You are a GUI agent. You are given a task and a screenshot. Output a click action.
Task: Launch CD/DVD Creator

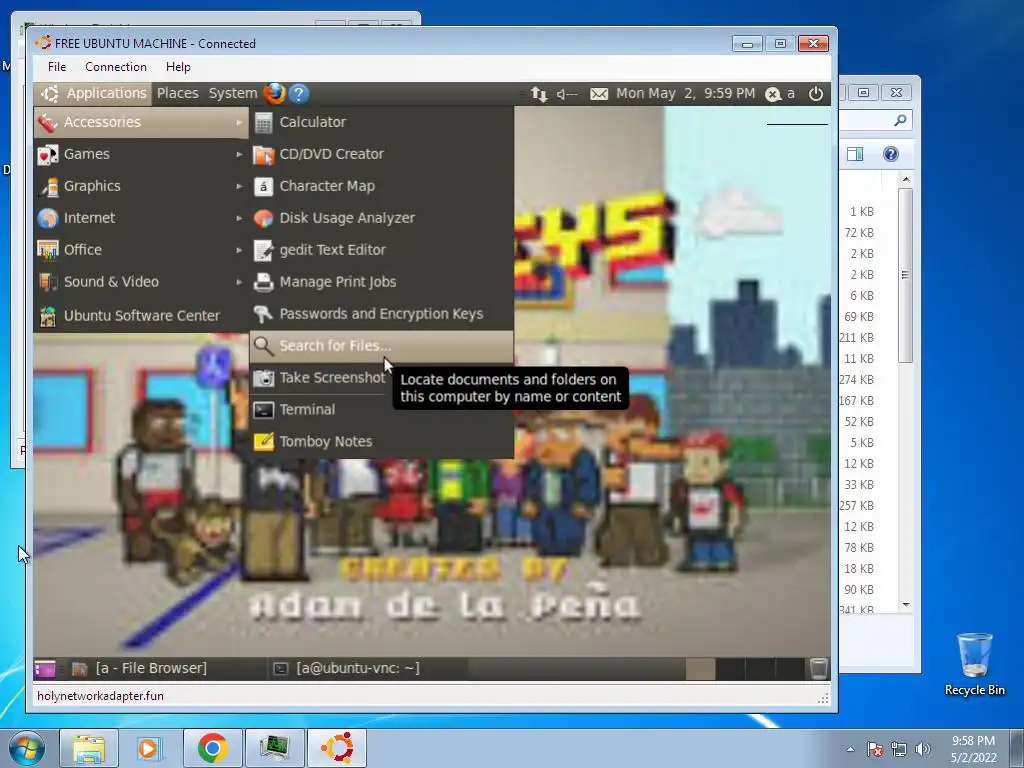381,154
